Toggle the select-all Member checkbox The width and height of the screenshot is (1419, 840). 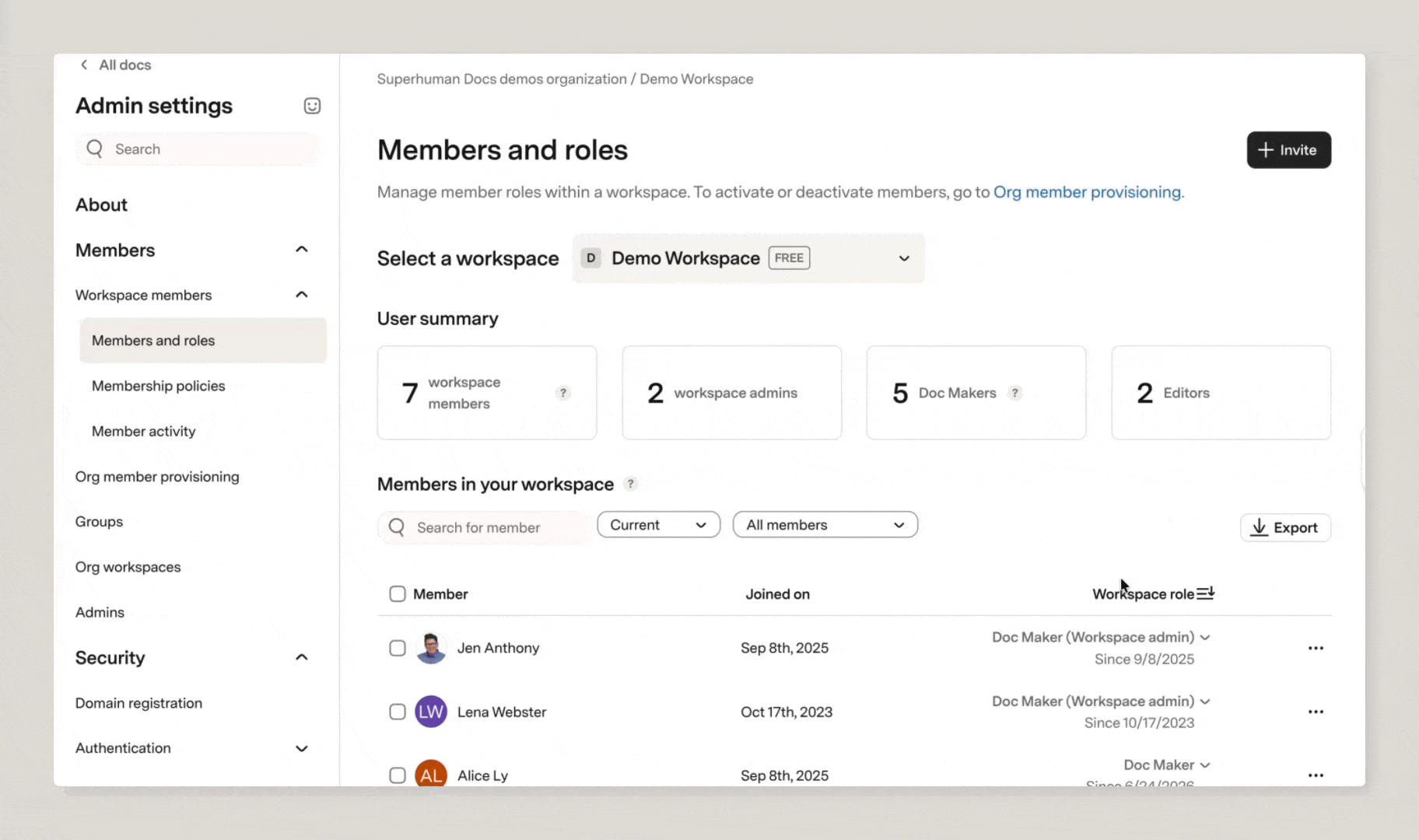(398, 594)
